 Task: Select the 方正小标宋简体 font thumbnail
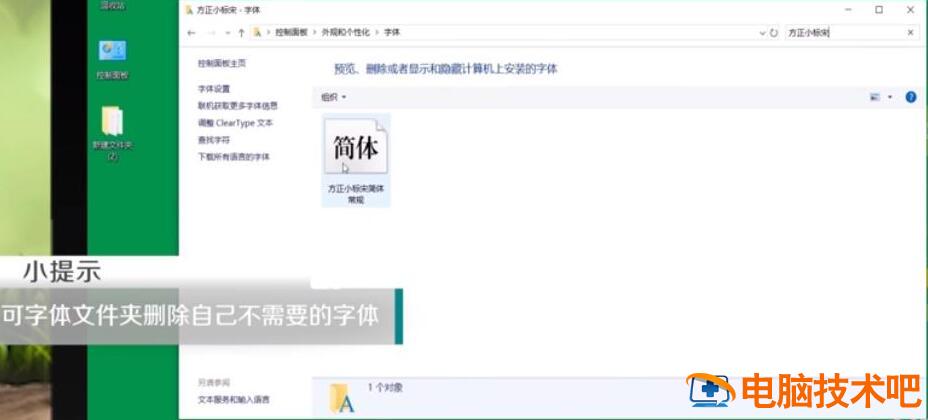(x=356, y=146)
